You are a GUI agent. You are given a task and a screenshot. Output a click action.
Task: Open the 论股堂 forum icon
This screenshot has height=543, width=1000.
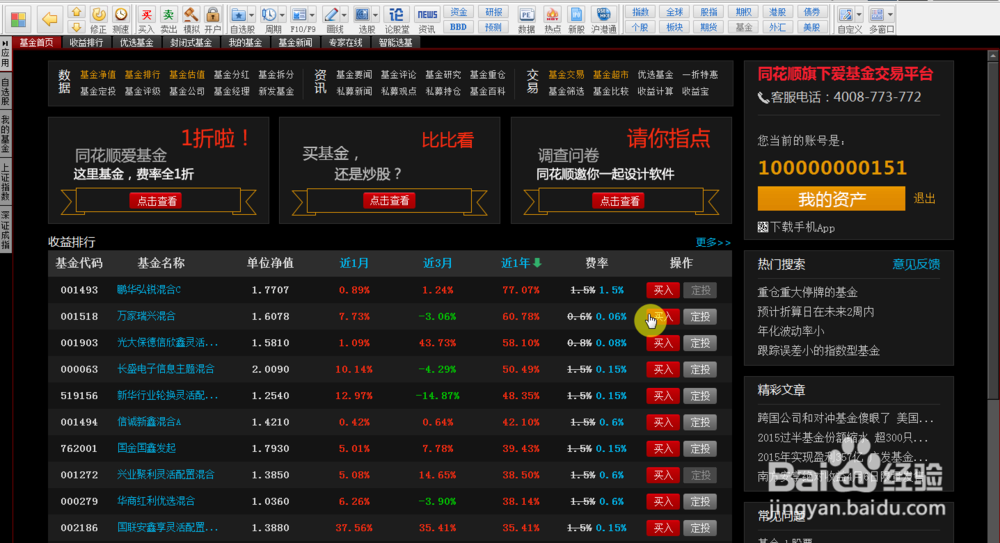click(x=397, y=19)
